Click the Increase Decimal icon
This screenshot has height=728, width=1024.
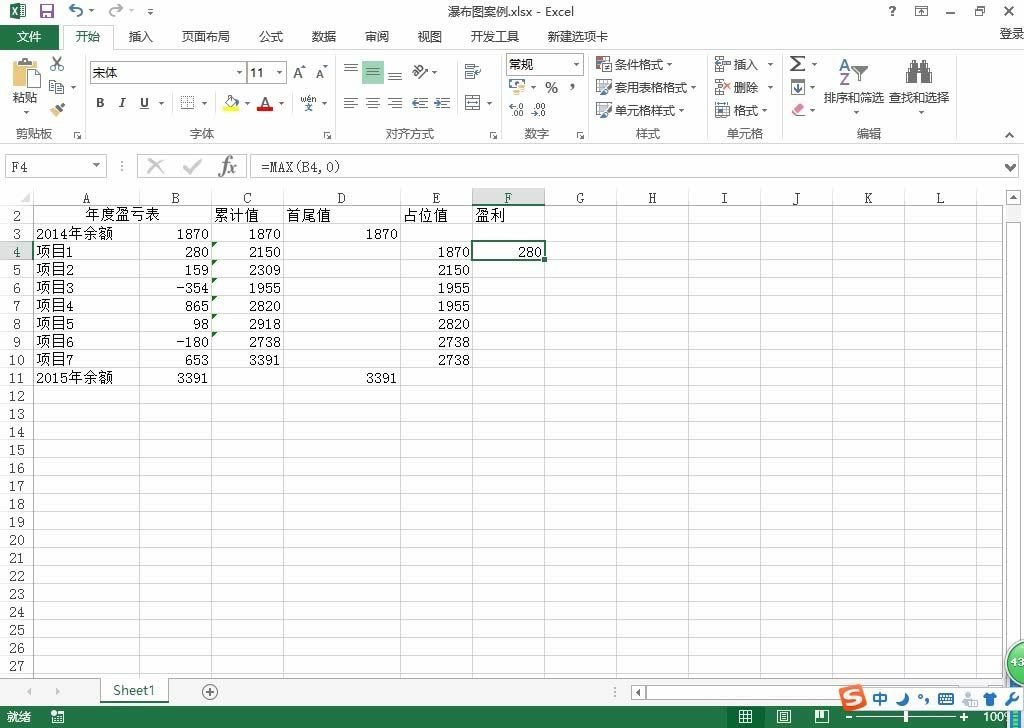[516, 110]
